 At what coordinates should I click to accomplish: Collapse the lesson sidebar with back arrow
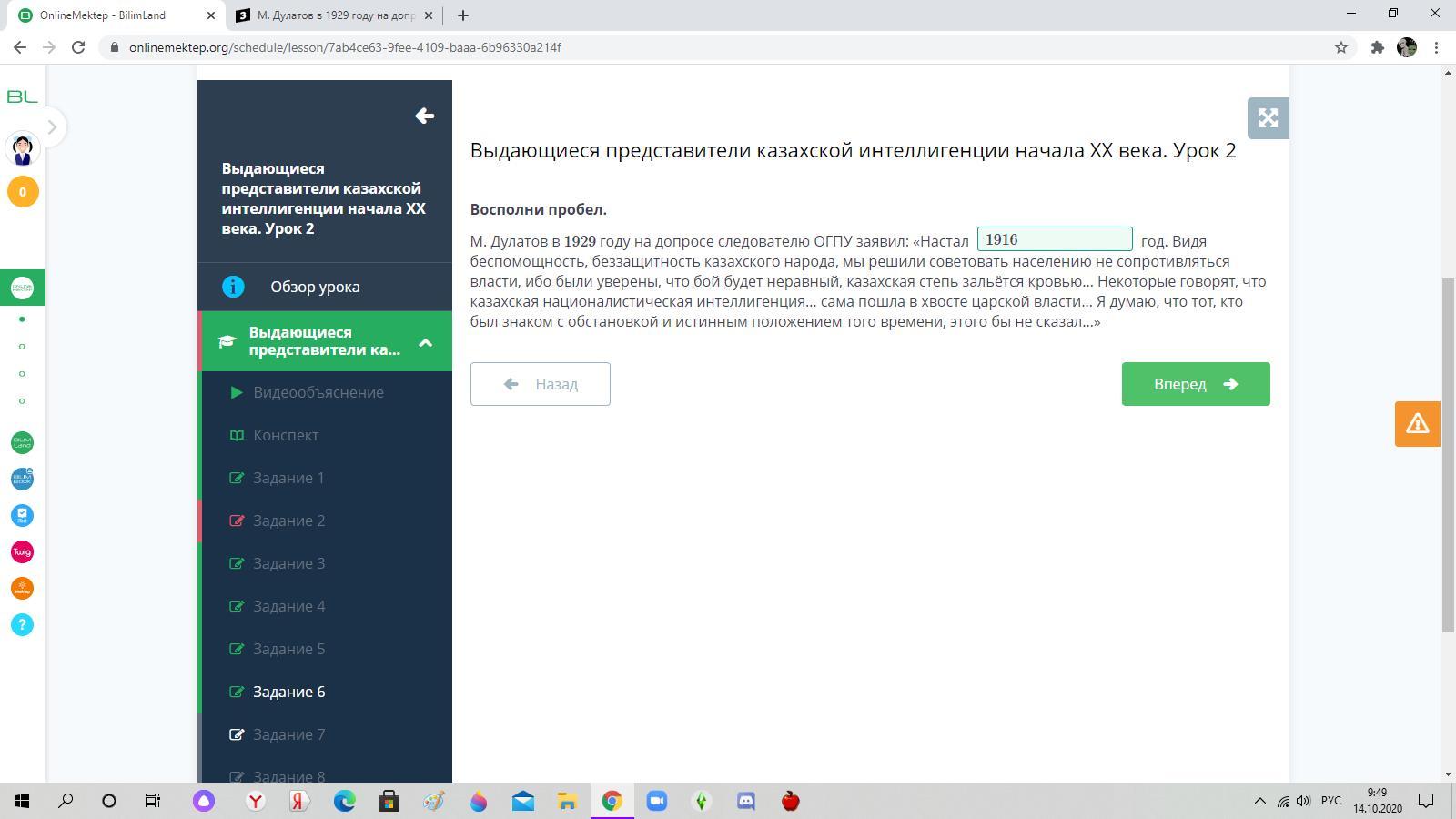[x=424, y=116]
